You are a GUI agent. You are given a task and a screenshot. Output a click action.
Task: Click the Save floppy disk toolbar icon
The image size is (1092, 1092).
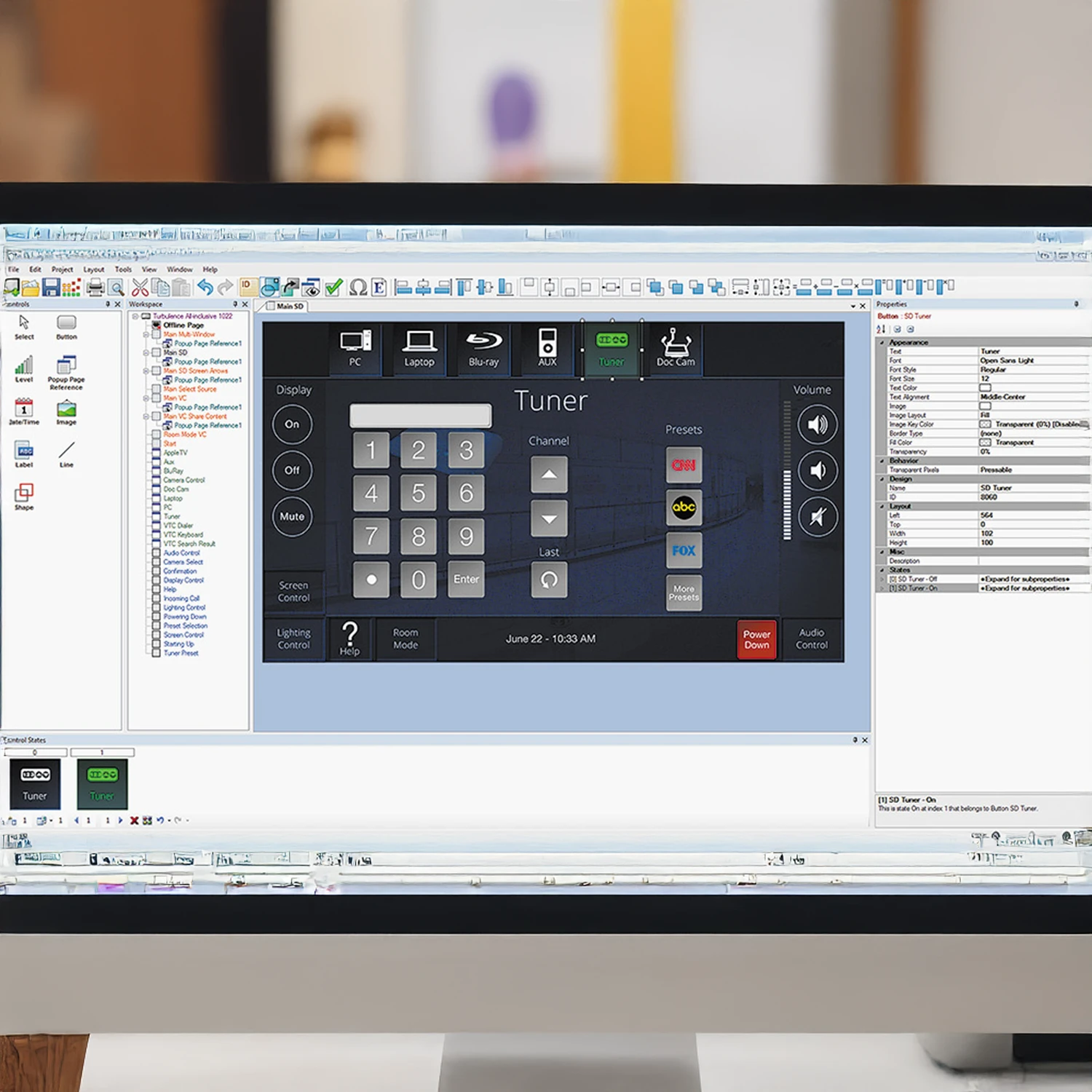[x=50, y=288]
